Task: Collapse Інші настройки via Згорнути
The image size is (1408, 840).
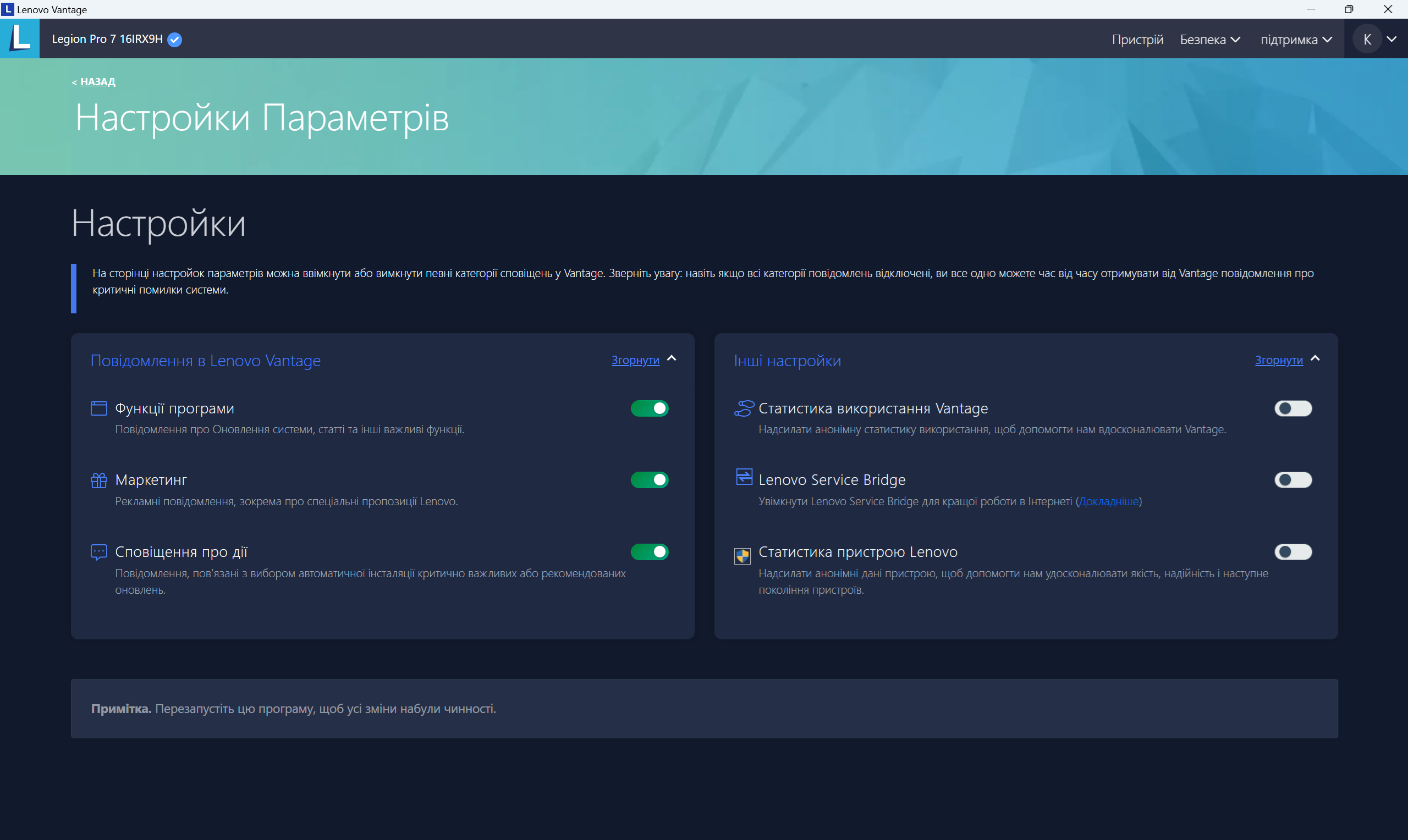Action: coord(1278,360)
